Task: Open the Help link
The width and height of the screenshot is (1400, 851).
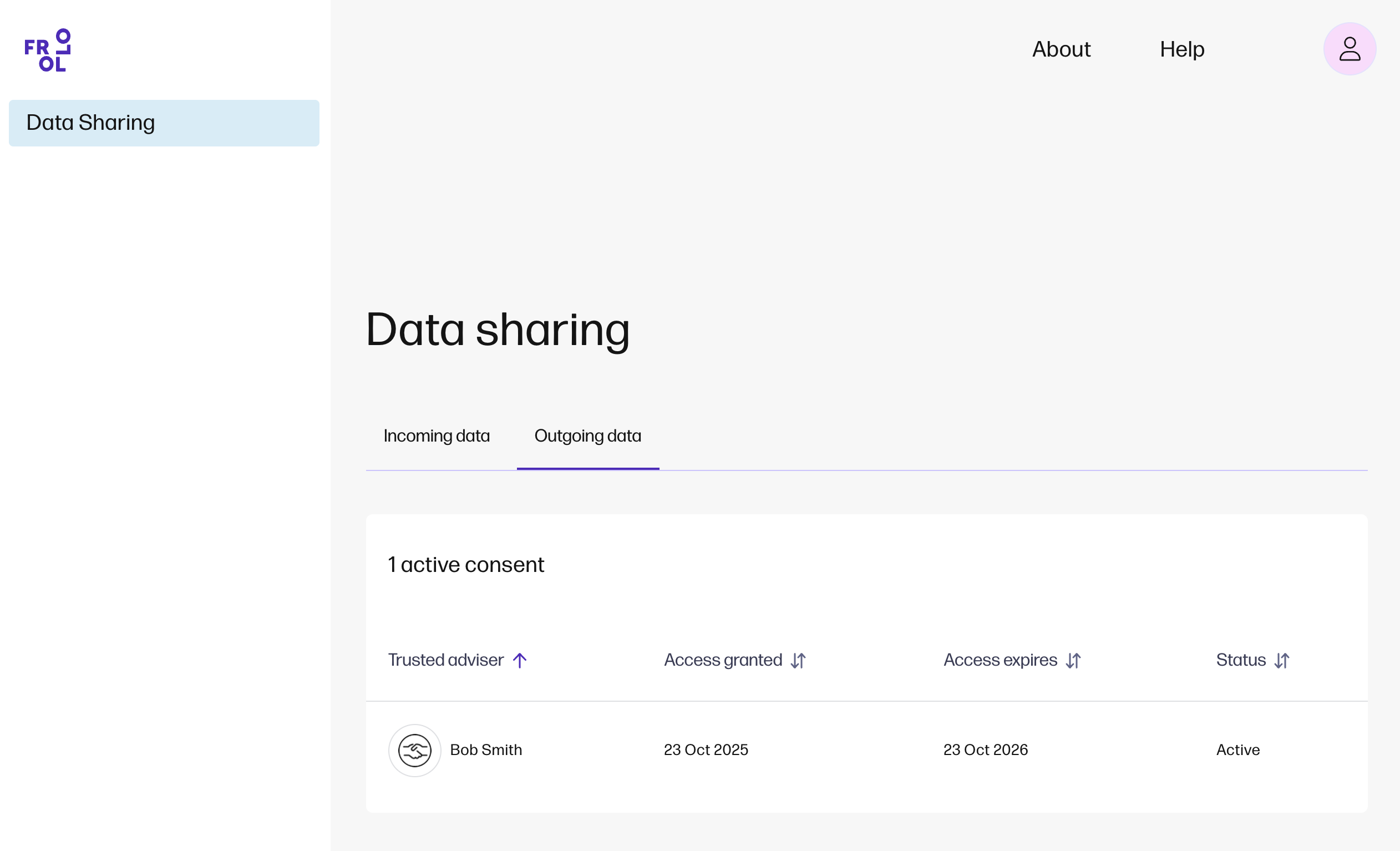Action: [1182, 49]
